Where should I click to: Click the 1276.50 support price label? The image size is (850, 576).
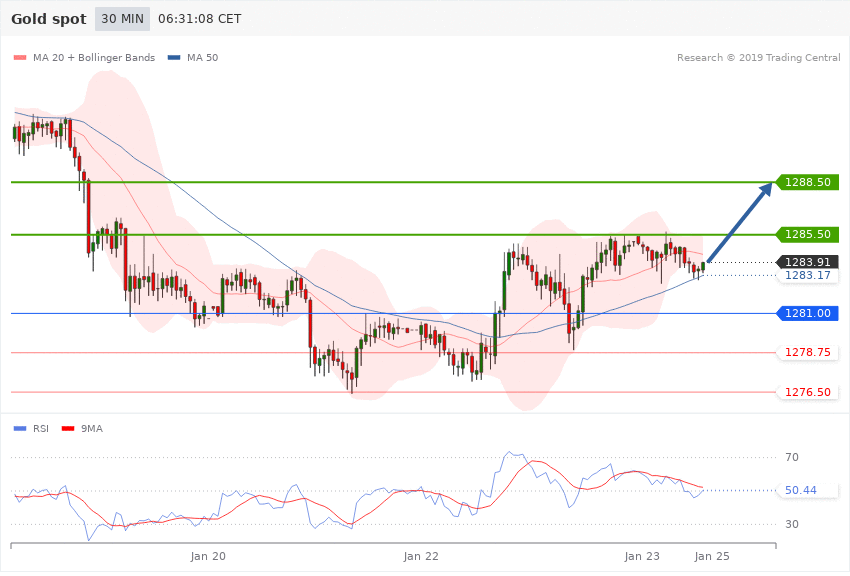[808, 392]
